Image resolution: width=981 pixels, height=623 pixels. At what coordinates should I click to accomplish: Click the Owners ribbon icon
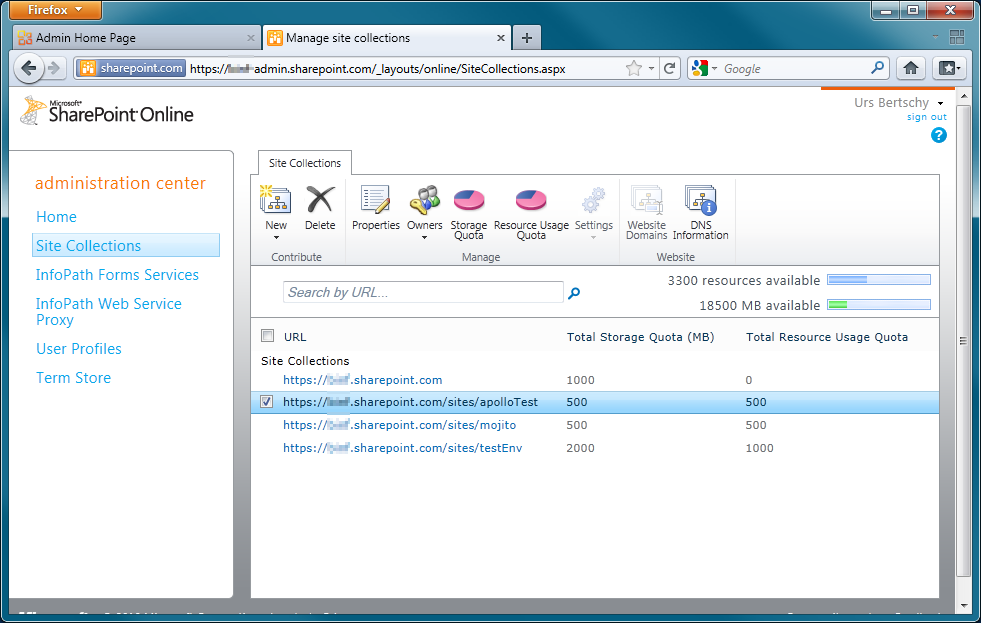pyautogui.click(x=424, y=202)
